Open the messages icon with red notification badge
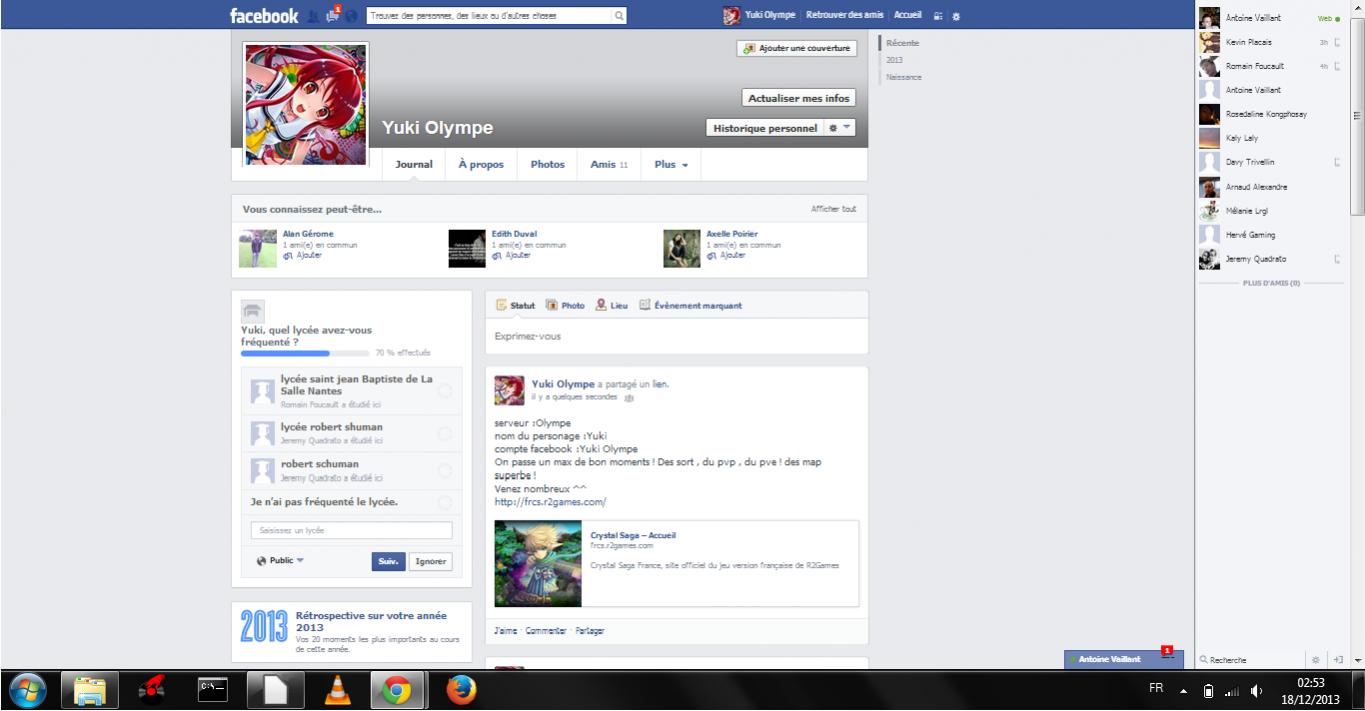This screenshot has width=1365, height=711. coord(333,16)
